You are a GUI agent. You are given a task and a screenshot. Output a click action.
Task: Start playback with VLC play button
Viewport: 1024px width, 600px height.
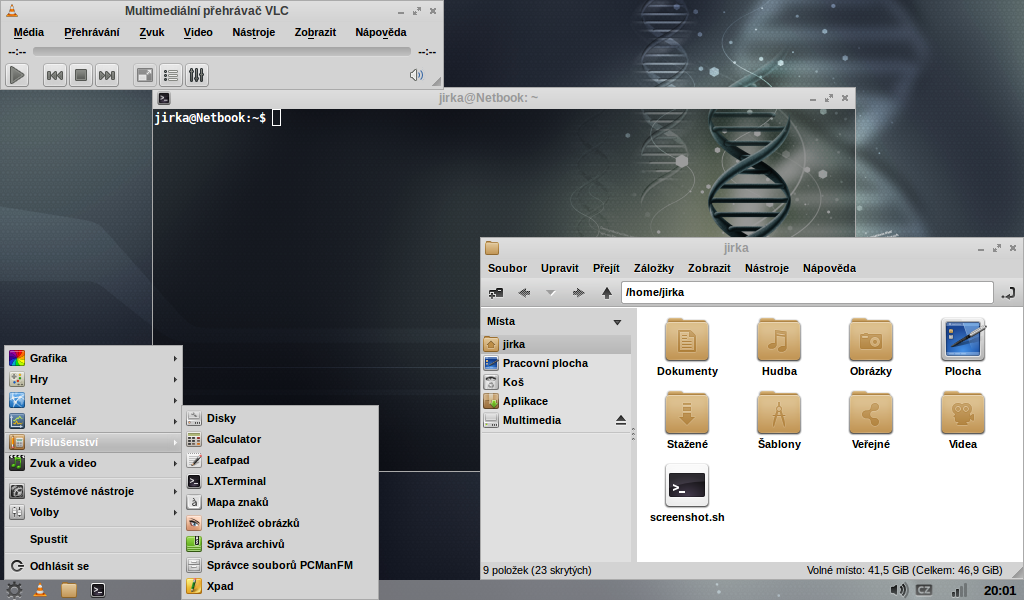17,75
